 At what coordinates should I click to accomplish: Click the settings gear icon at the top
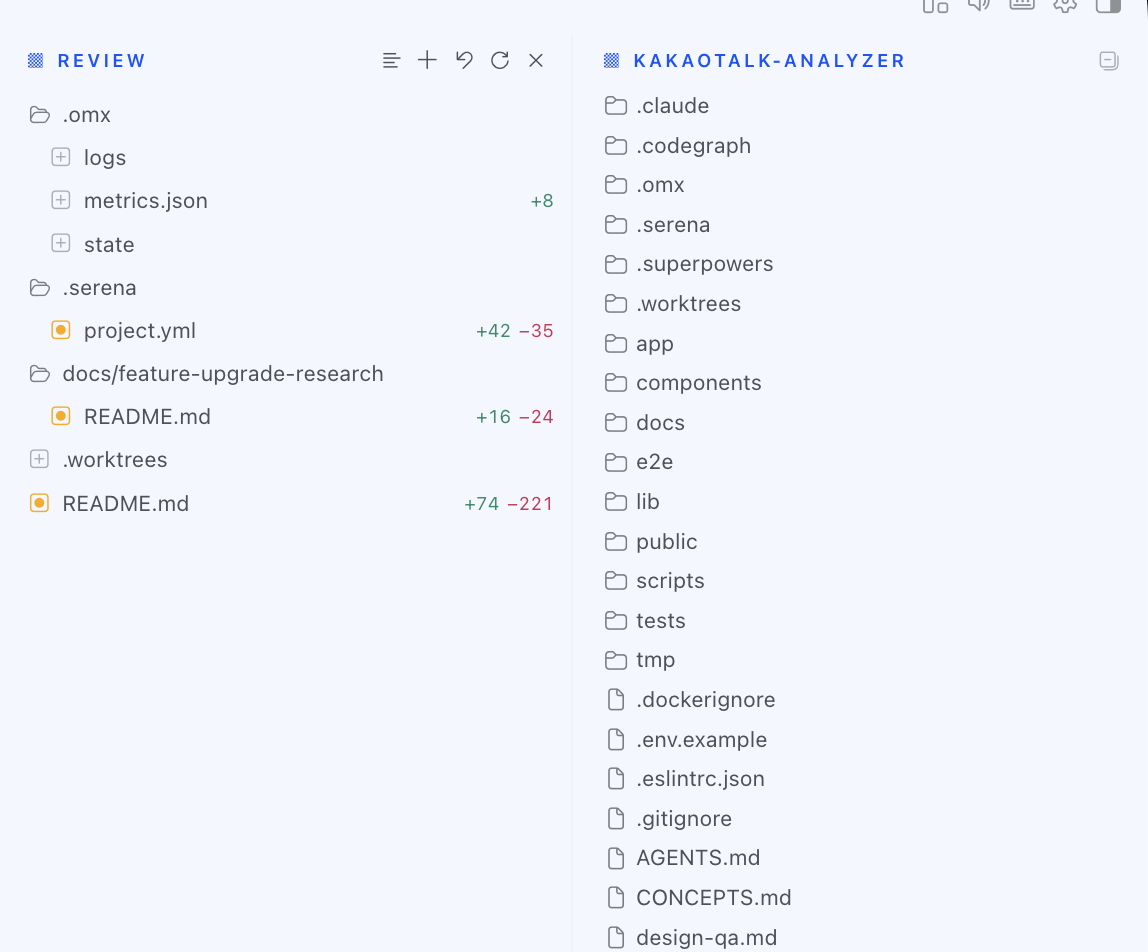coord(1065,4)
